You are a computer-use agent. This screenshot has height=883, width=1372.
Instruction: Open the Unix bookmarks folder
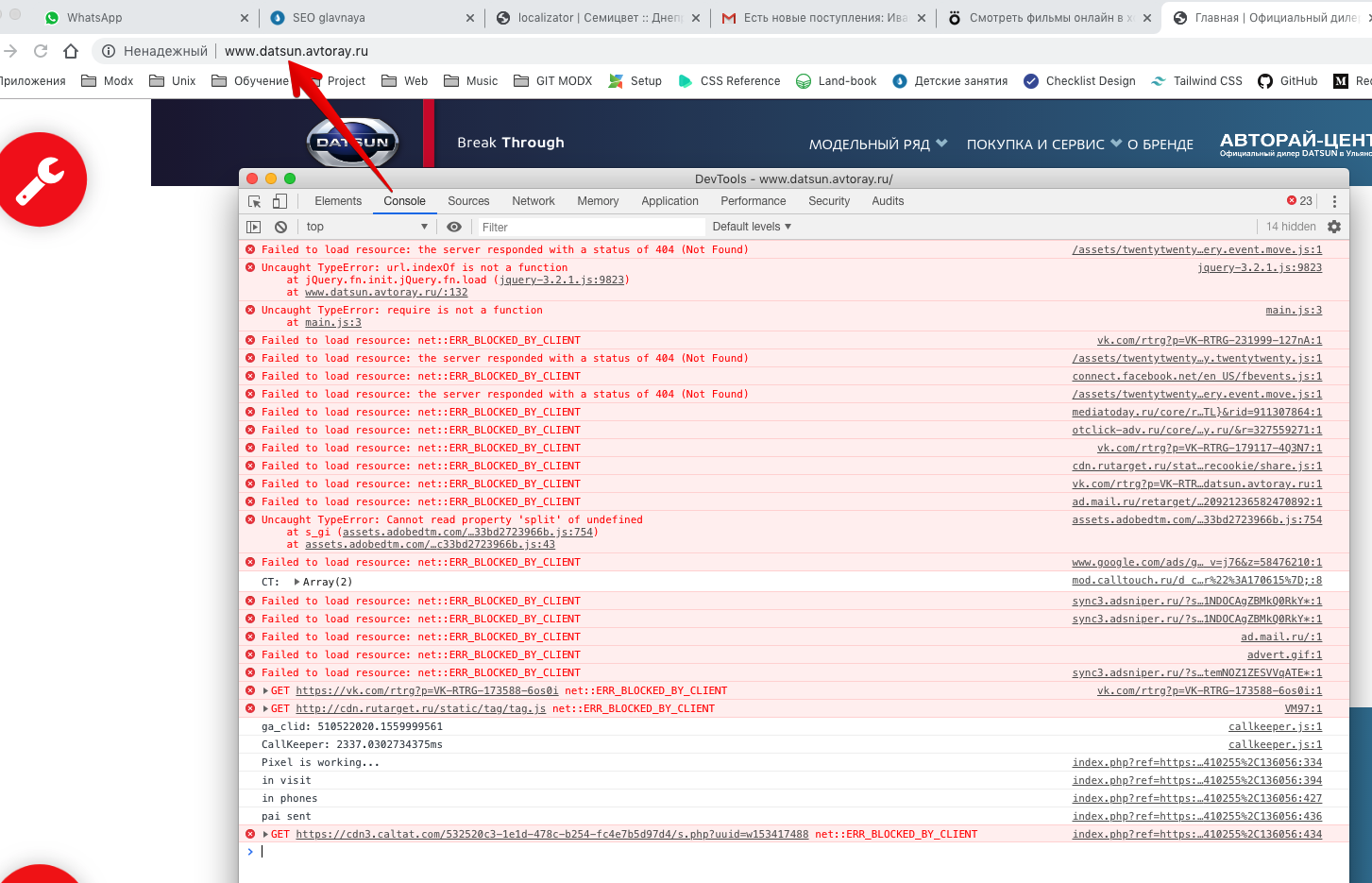[173, 81]
